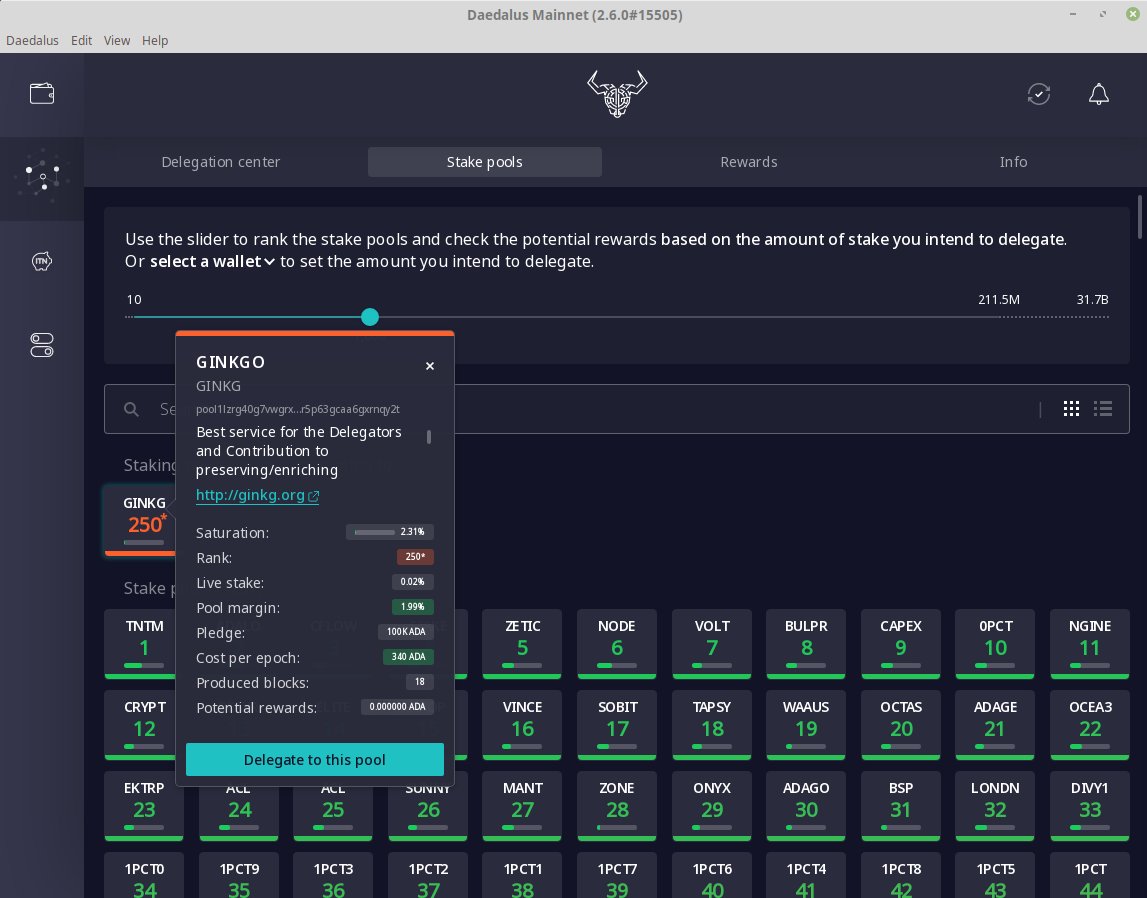1147x898 pixels.
Task: Open the LONDN pool ranked 32
Action: click(996, 806)
